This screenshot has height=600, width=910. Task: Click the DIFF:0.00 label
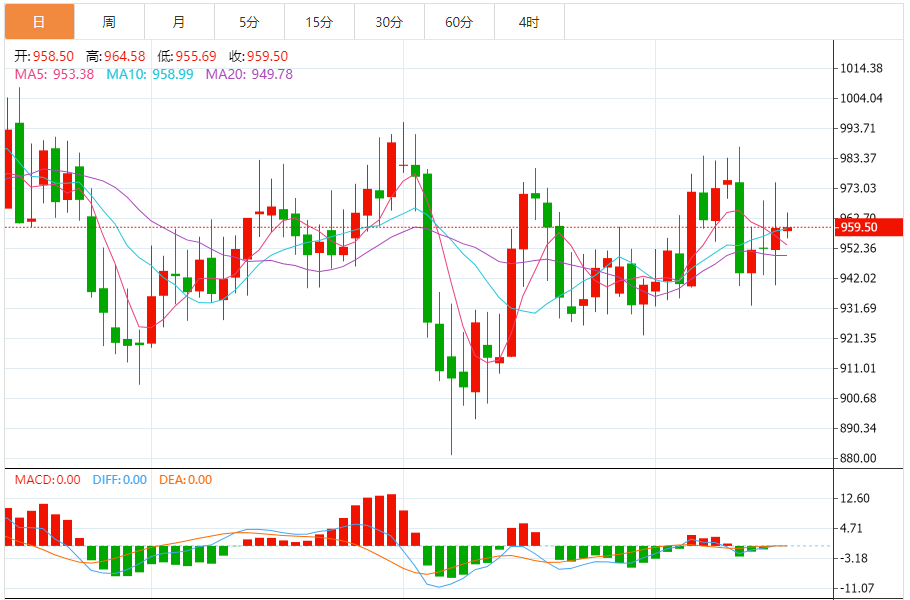coord(120,480)
